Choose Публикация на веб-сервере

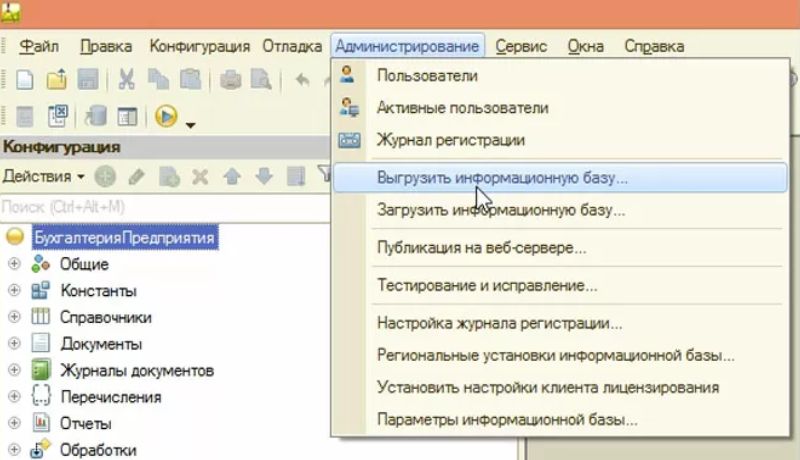(560, 247)
